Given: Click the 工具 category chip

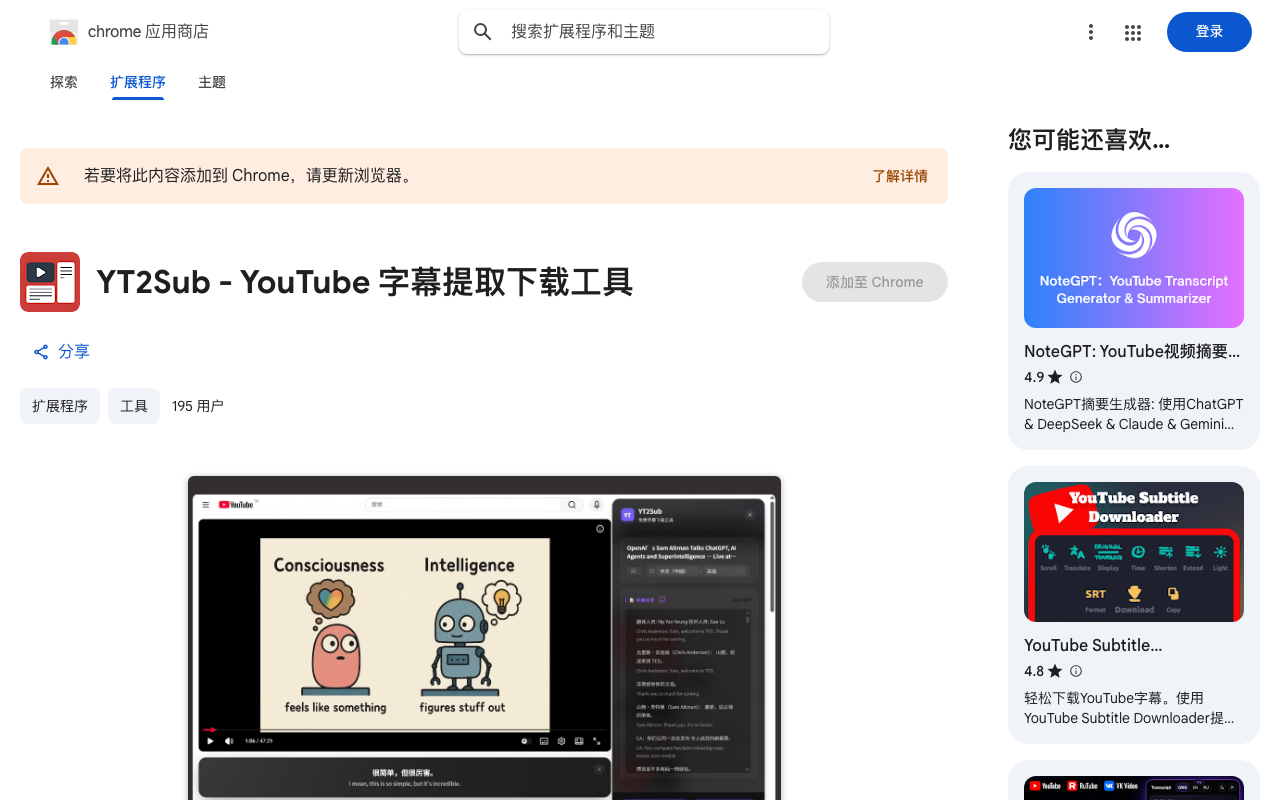Looking at the screenshot, I should point(134,406).
